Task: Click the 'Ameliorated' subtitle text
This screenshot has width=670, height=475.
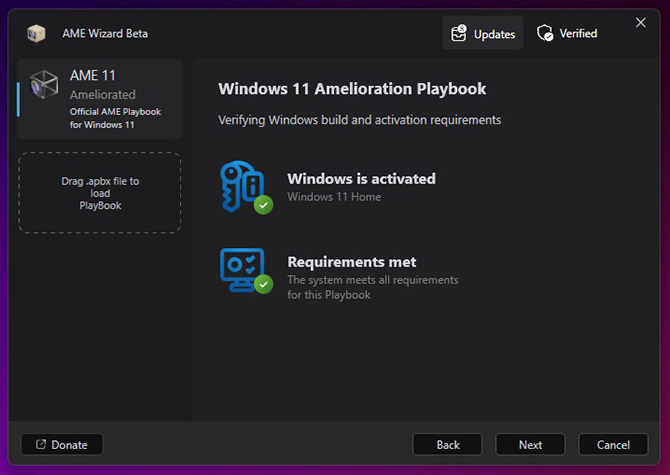Action: (x=103, y=94)
